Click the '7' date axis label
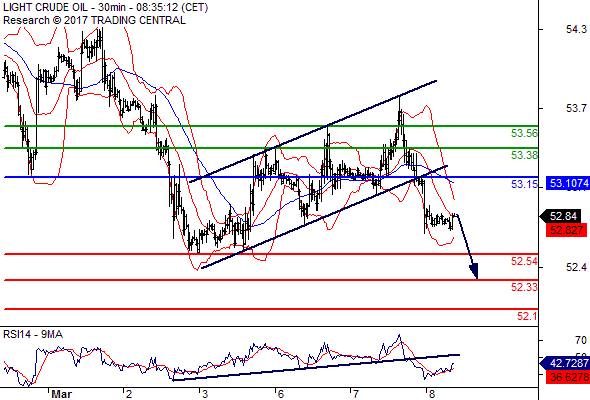 (356, 394)
